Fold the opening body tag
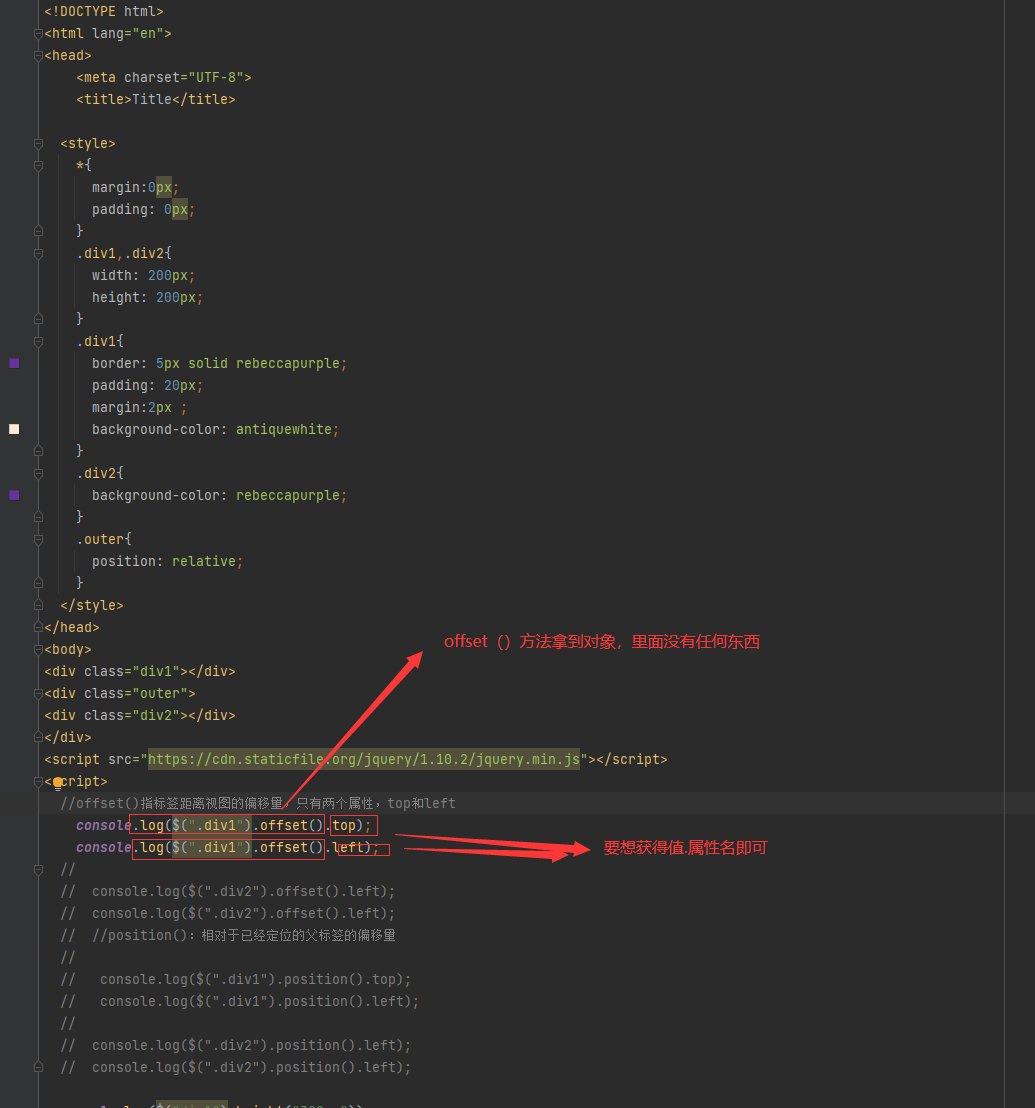This screenshot has width=1035, height=1108. (38, 649)
